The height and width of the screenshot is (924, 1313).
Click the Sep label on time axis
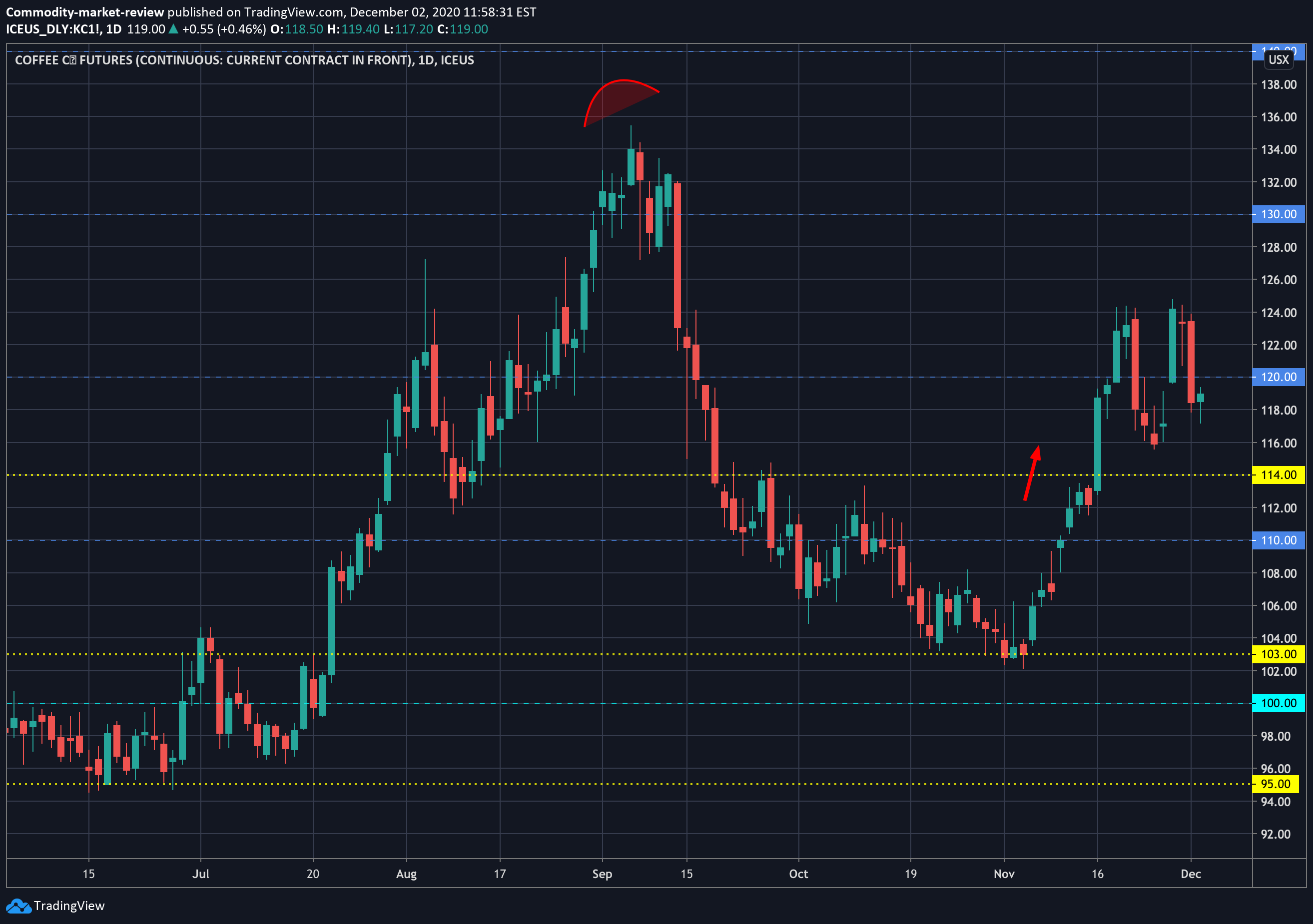tap(602, 874)
